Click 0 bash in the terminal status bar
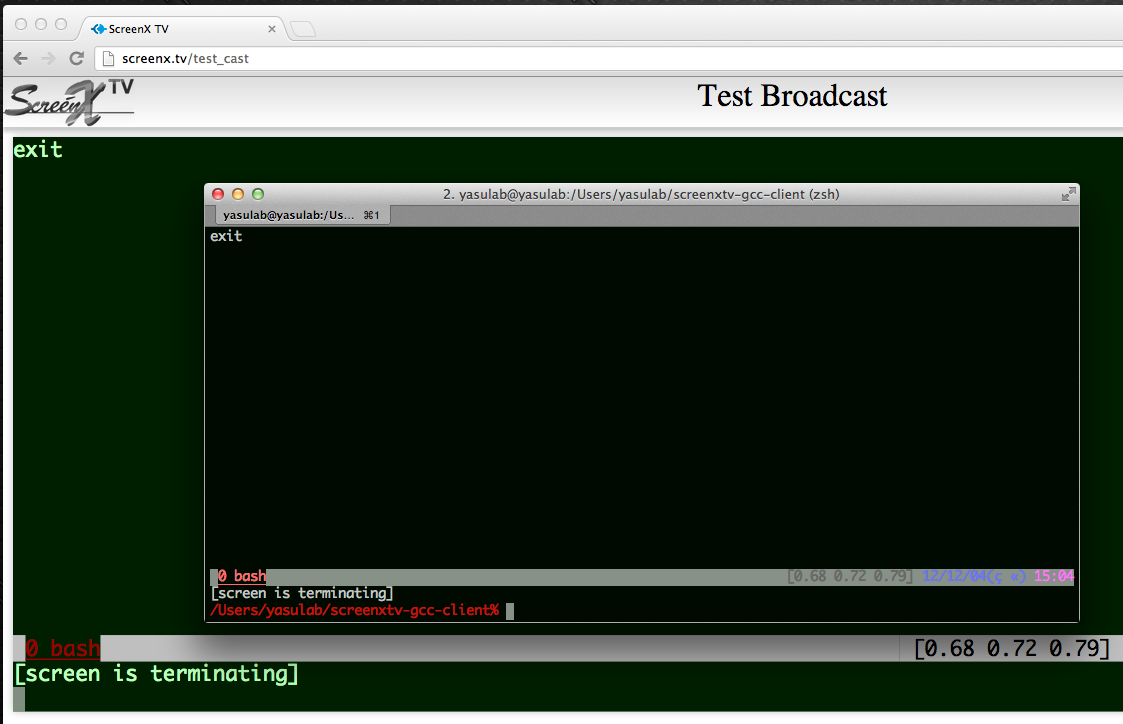1123x724 pixels. [x=242, y=576]
